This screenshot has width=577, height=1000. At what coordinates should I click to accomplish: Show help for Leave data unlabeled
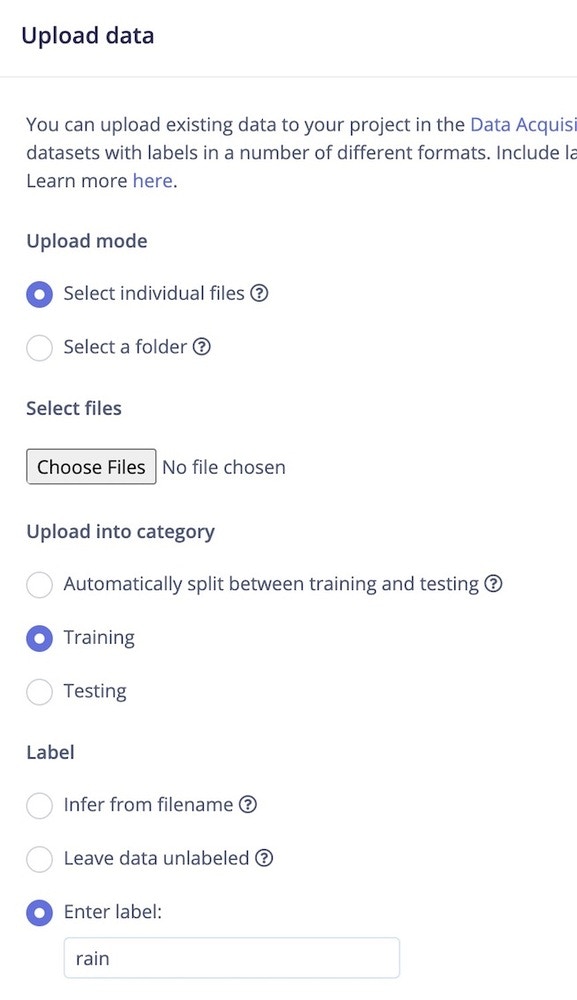click(264, 858)
